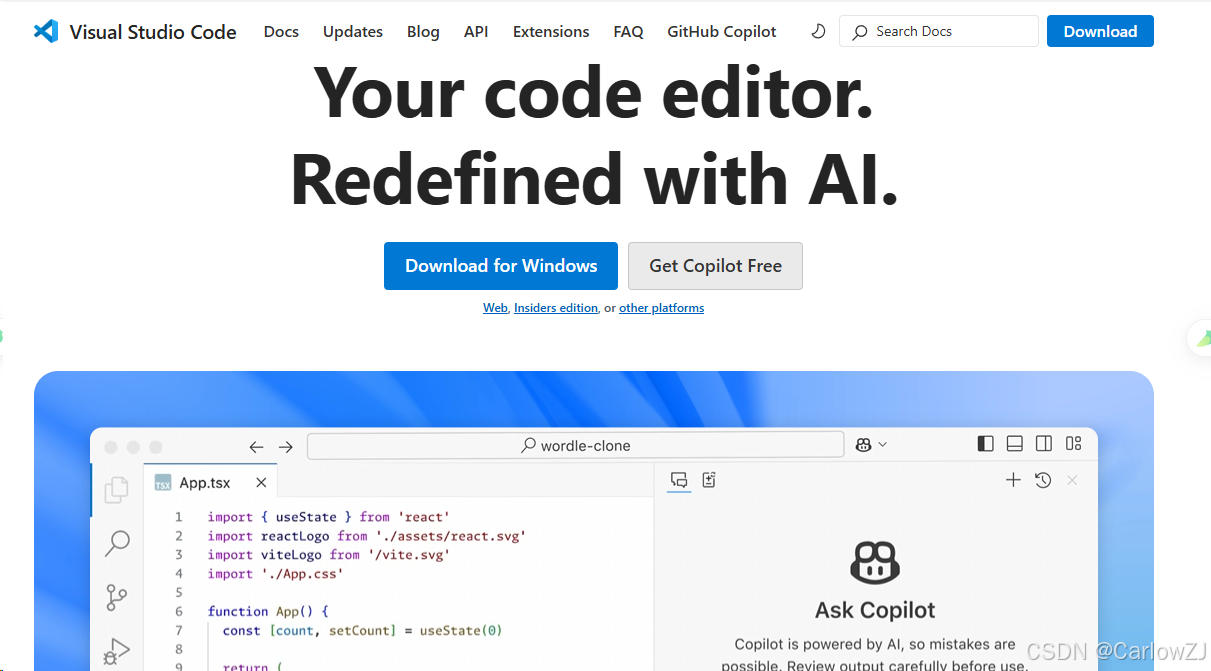Click the TSX file icon on App.tsx tab

[163, 483]
